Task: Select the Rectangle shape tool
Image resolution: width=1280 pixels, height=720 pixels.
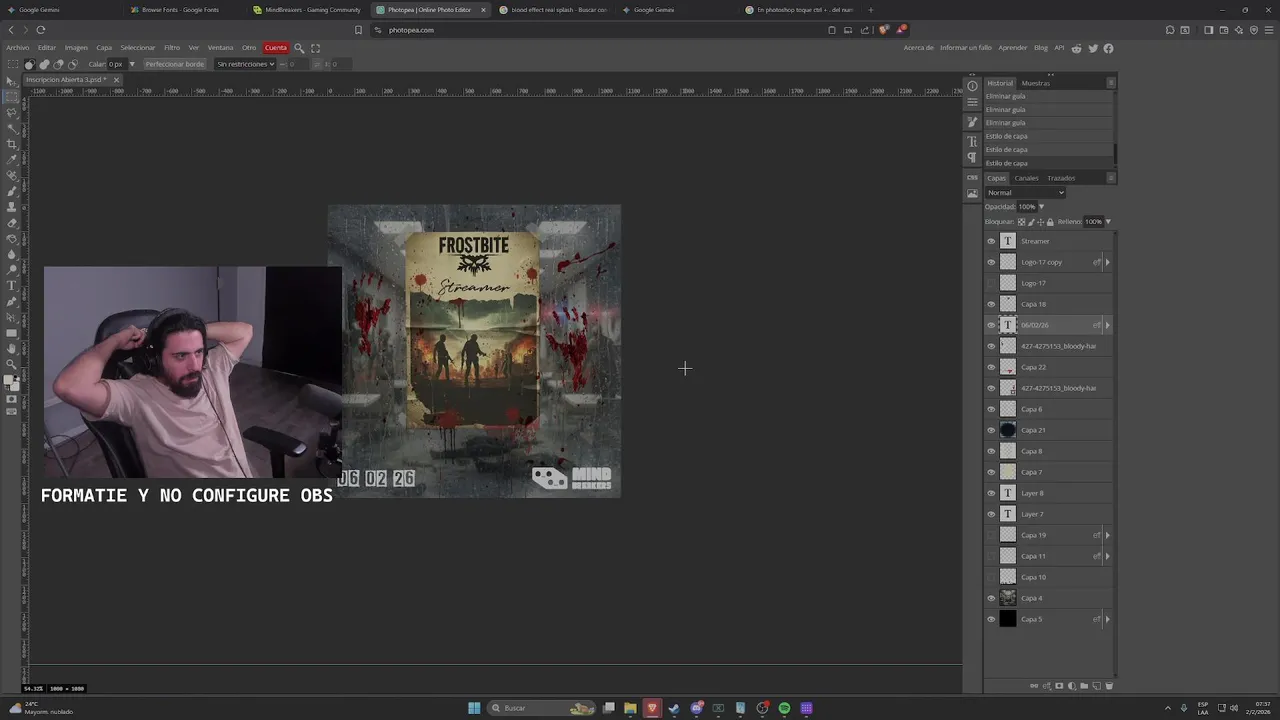Action: click(12, 333)
